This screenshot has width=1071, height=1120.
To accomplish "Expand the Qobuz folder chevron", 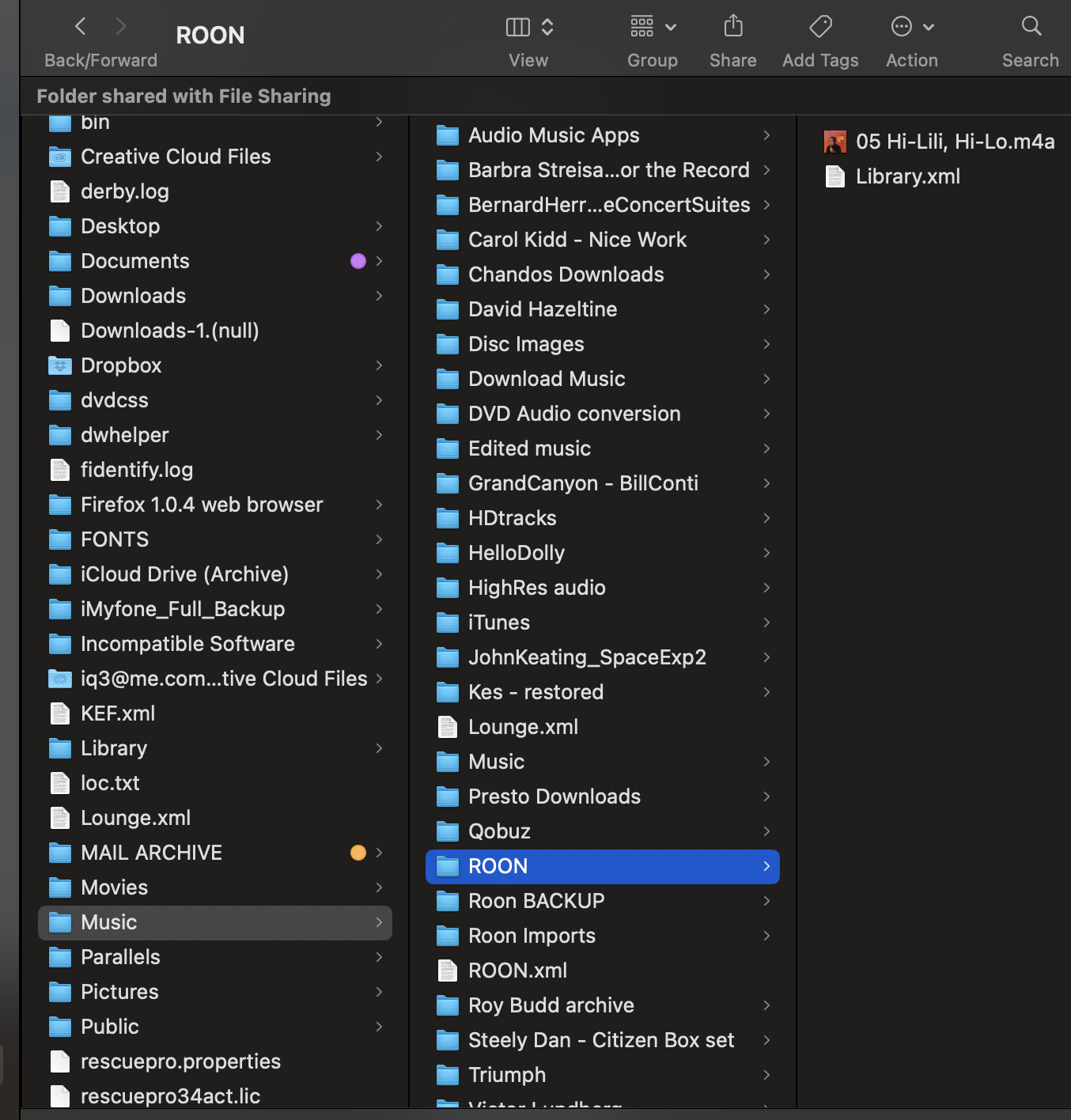I will [x=766, y=831].
